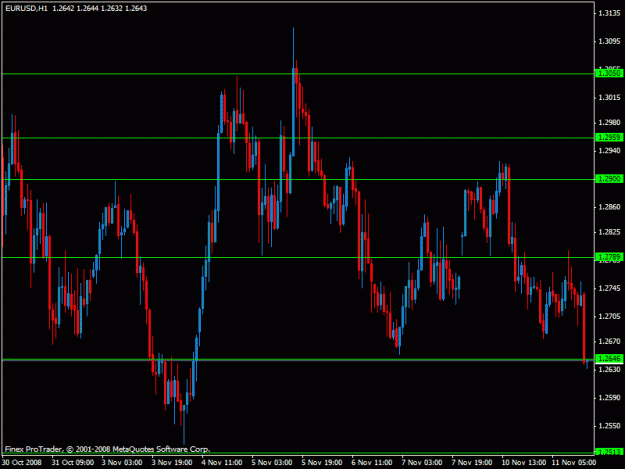Click the green 1.2900 price level tag
This screenshot has height=469, width=625.
pos(609,179)
